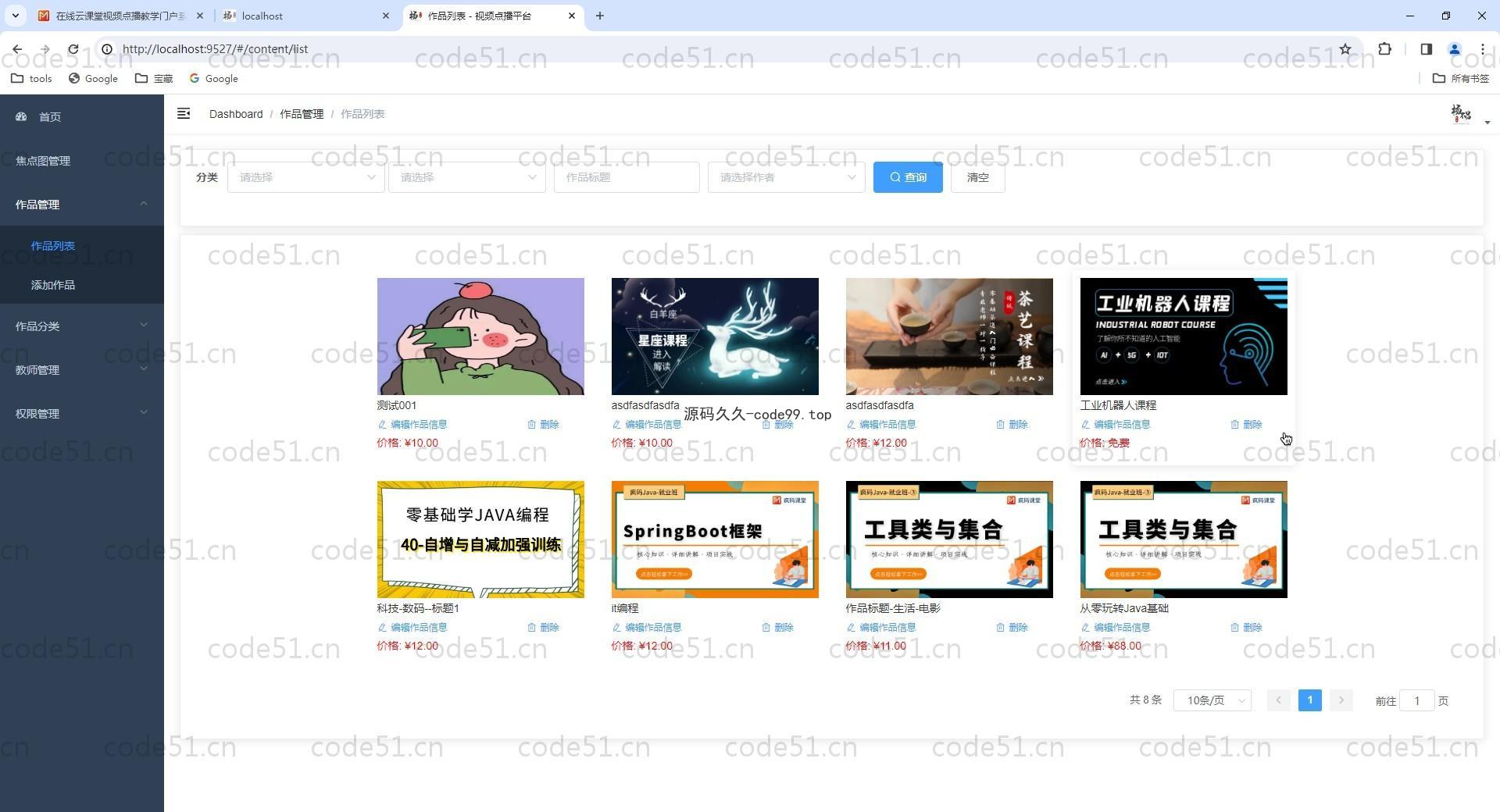1500x812 pixels.
Task: Open the 10条/页 page size dropdown
Action: 1212,700
